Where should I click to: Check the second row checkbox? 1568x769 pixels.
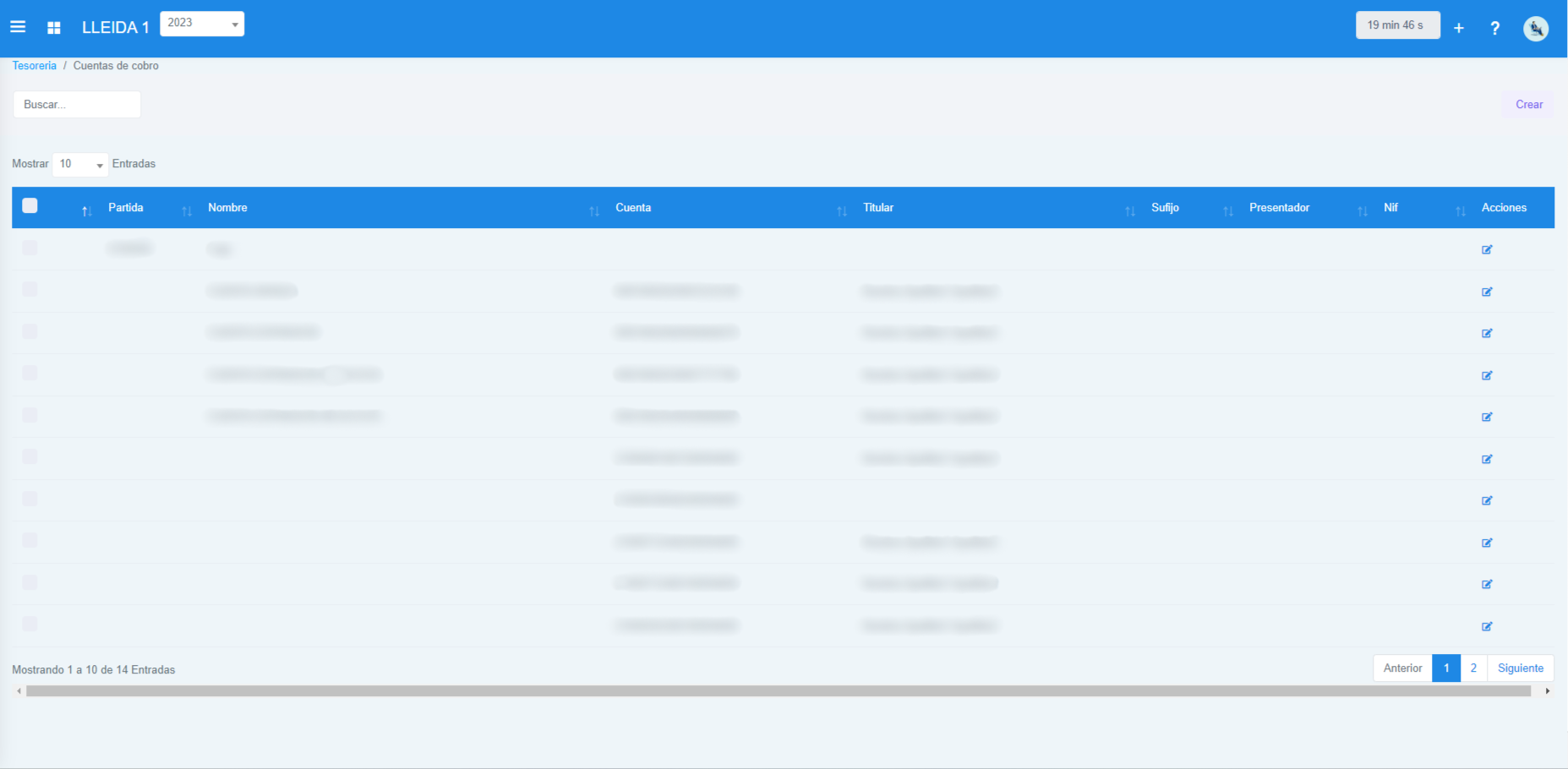(30, 289)
